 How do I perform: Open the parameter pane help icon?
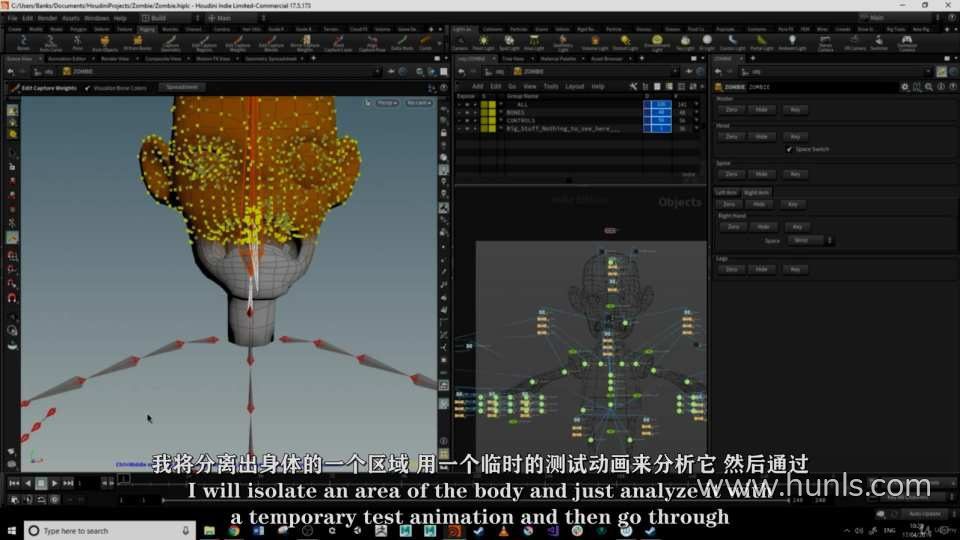click(952, 87)
